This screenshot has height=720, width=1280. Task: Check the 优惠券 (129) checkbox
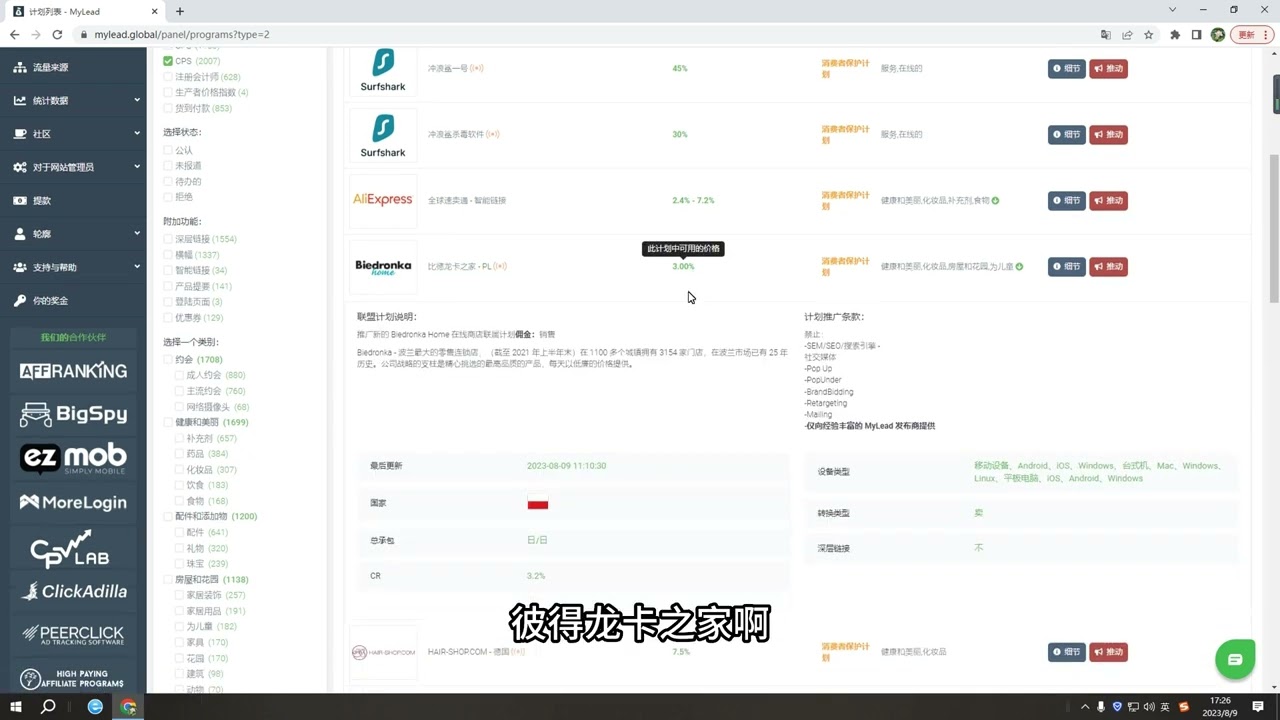pos(168,317)
